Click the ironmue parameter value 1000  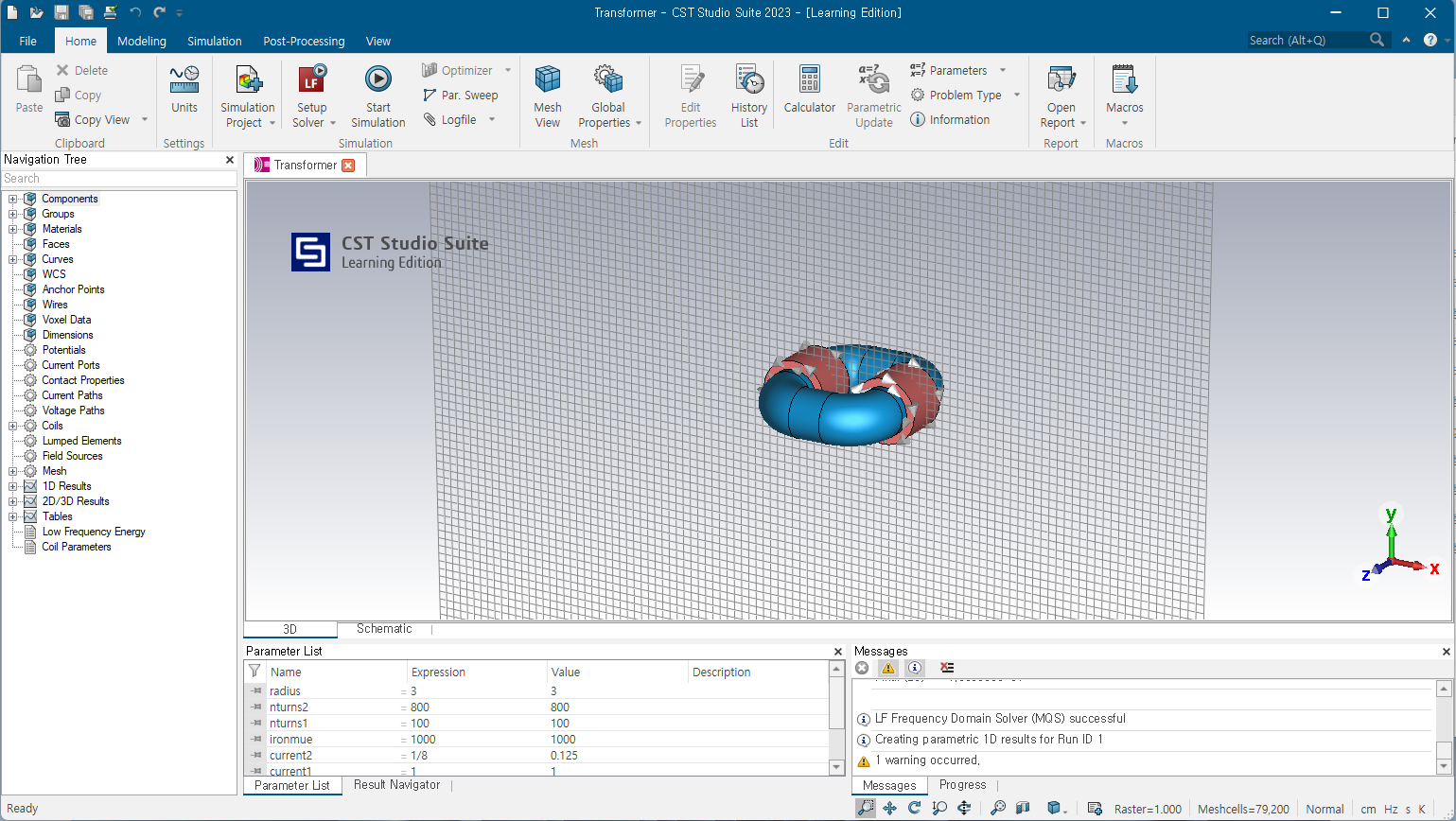pos(563,740)
